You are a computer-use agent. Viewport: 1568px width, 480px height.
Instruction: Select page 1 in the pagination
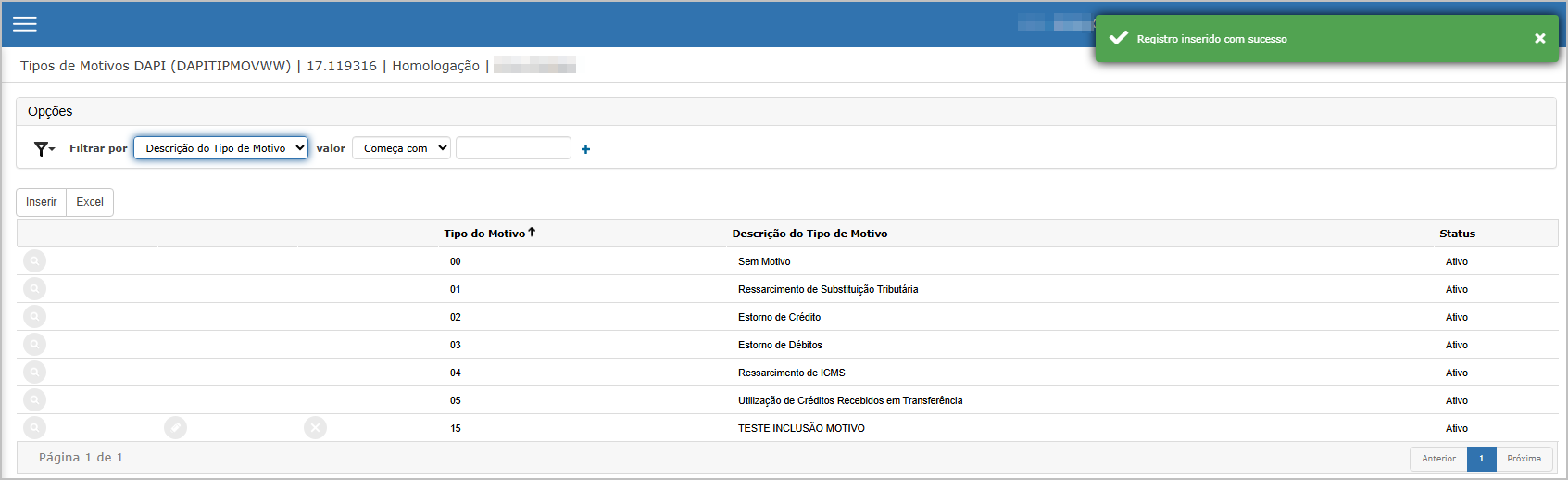tap(1481, 459)
